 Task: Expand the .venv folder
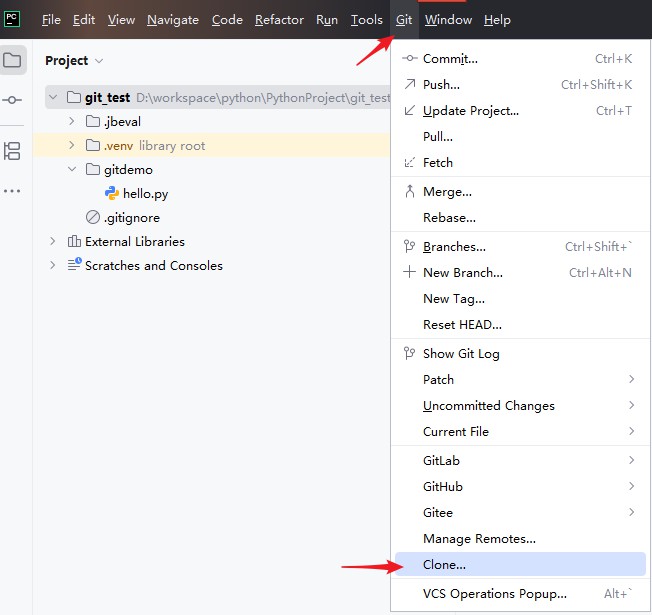point(72,145)
